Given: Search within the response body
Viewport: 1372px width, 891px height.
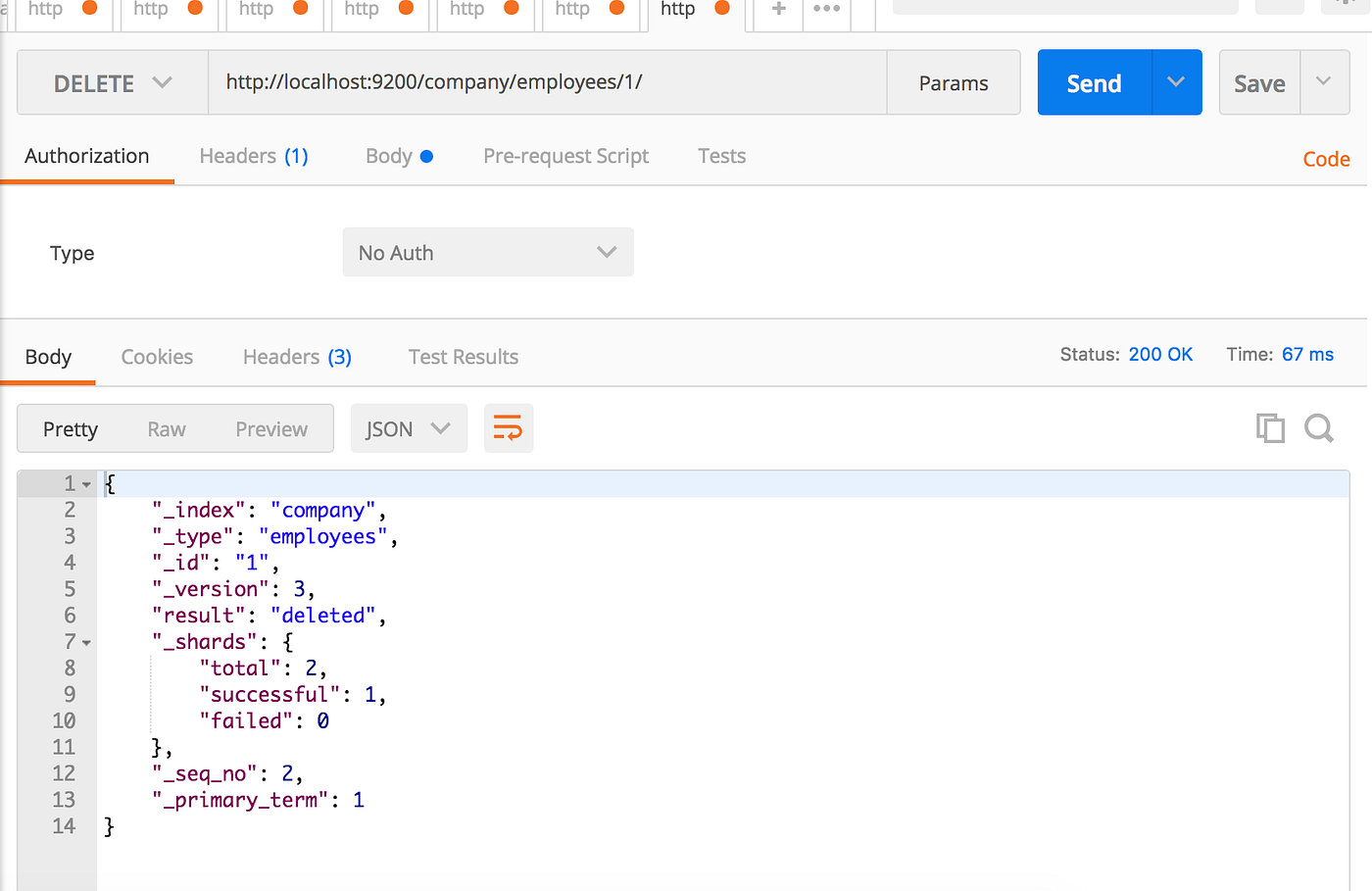Looking at the screenshot, I should (1318, 428).
